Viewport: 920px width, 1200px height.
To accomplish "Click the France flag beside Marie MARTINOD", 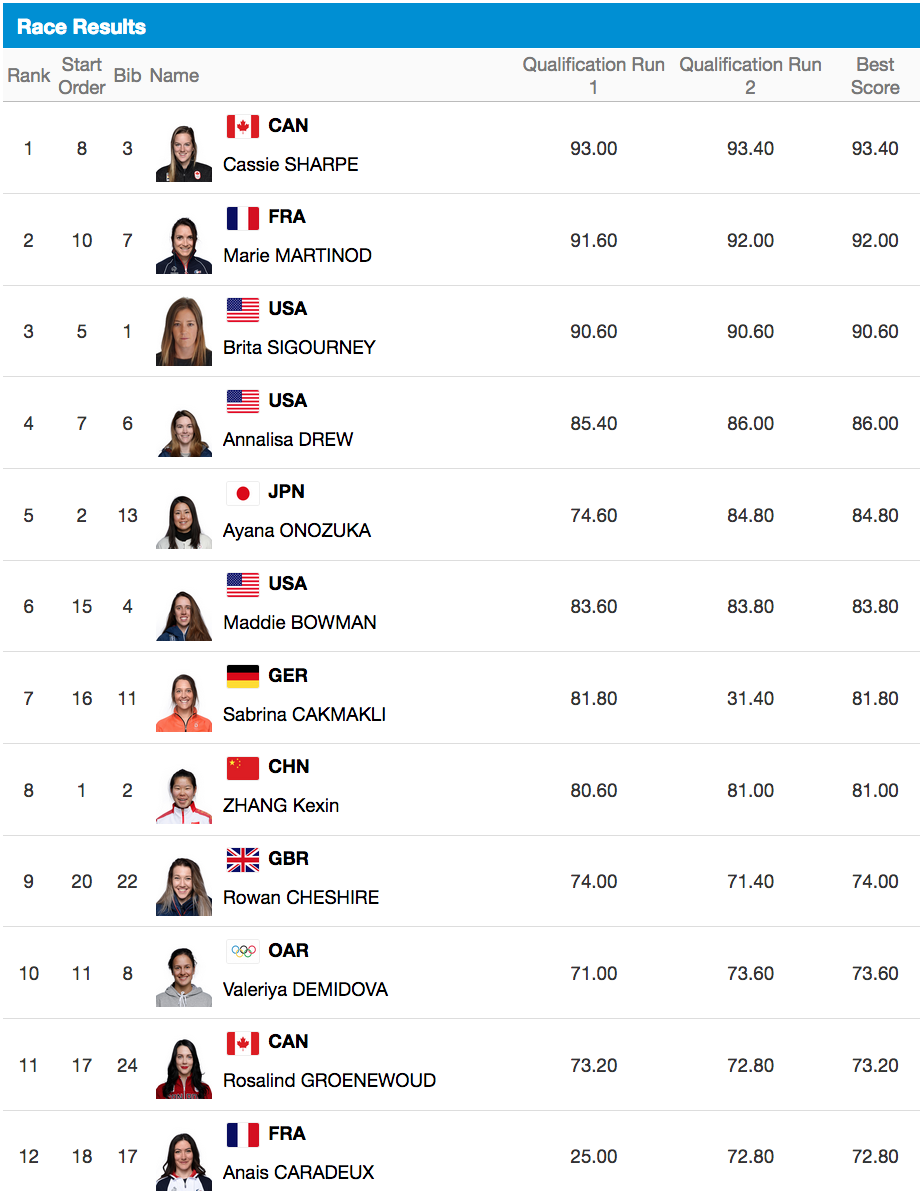I will 243,217.
